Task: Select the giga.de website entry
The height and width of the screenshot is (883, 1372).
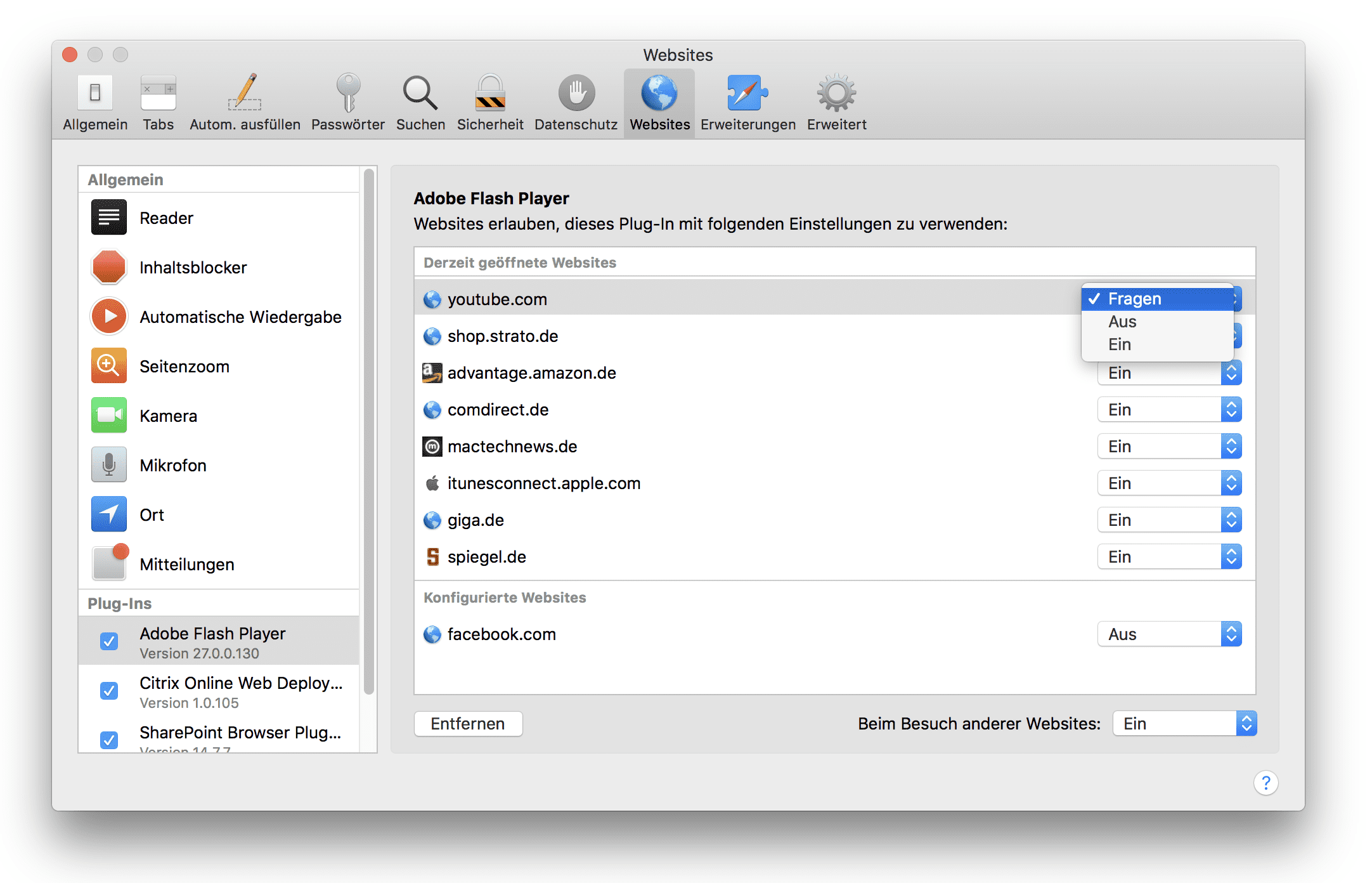Action: tap(834, 520)
